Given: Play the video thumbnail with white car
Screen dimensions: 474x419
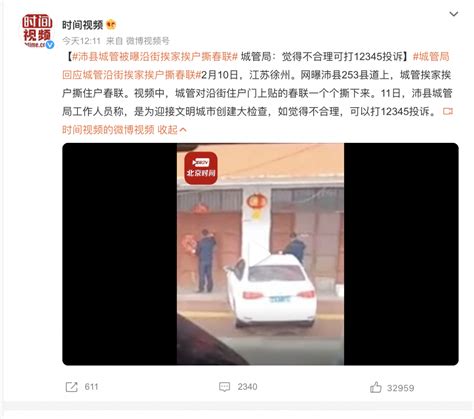Looking at the screenshot, I should click(260, 254).
